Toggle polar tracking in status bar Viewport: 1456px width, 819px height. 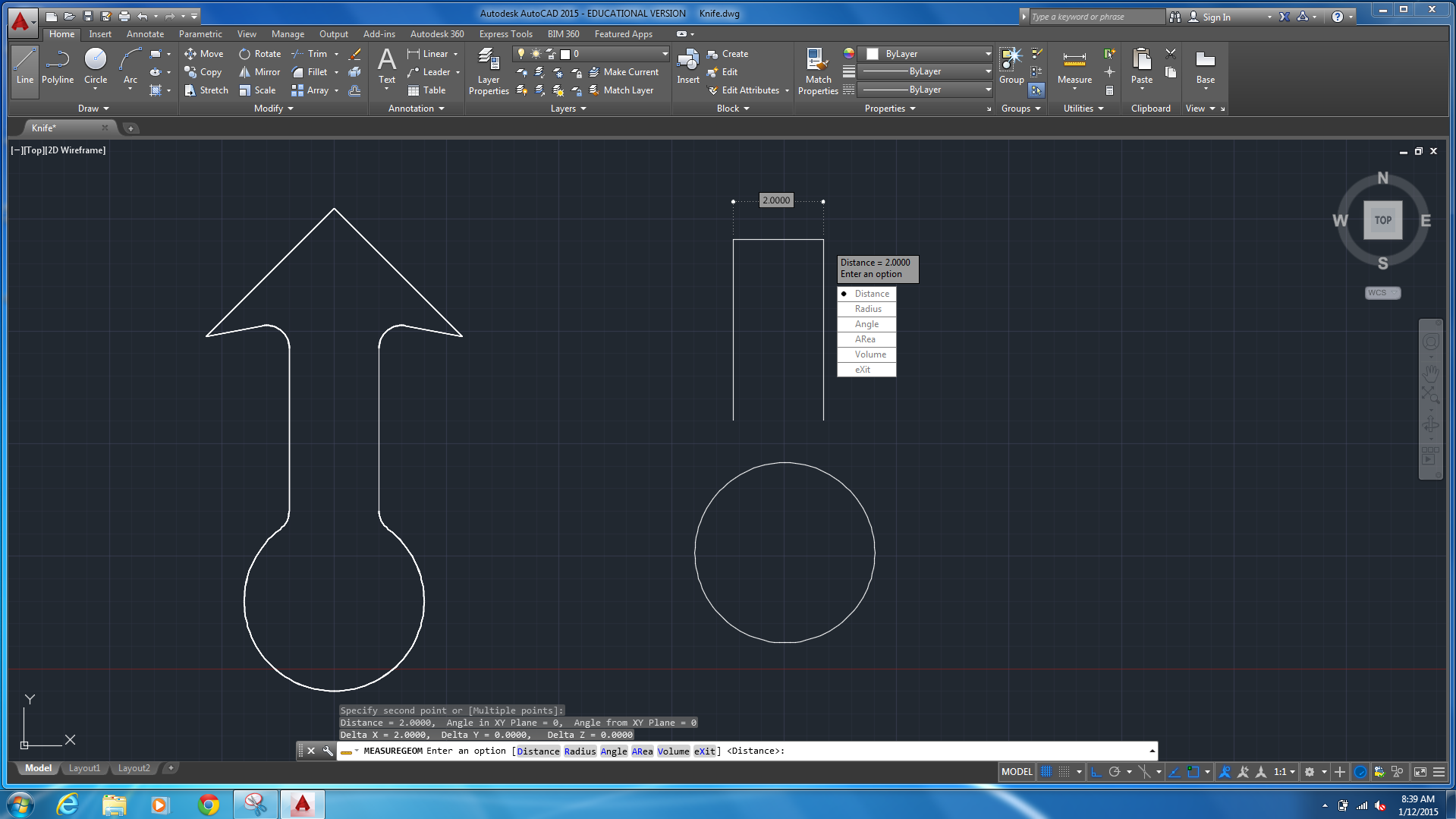pyautogui.click(x=1115, y=772)
